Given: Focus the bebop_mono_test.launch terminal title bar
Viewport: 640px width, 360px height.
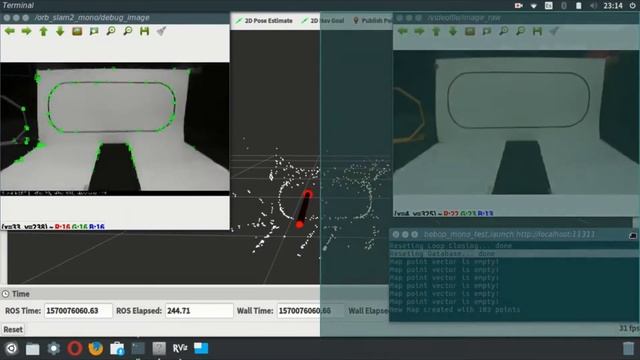Looking at the screenshot, I should click(514, 234).
